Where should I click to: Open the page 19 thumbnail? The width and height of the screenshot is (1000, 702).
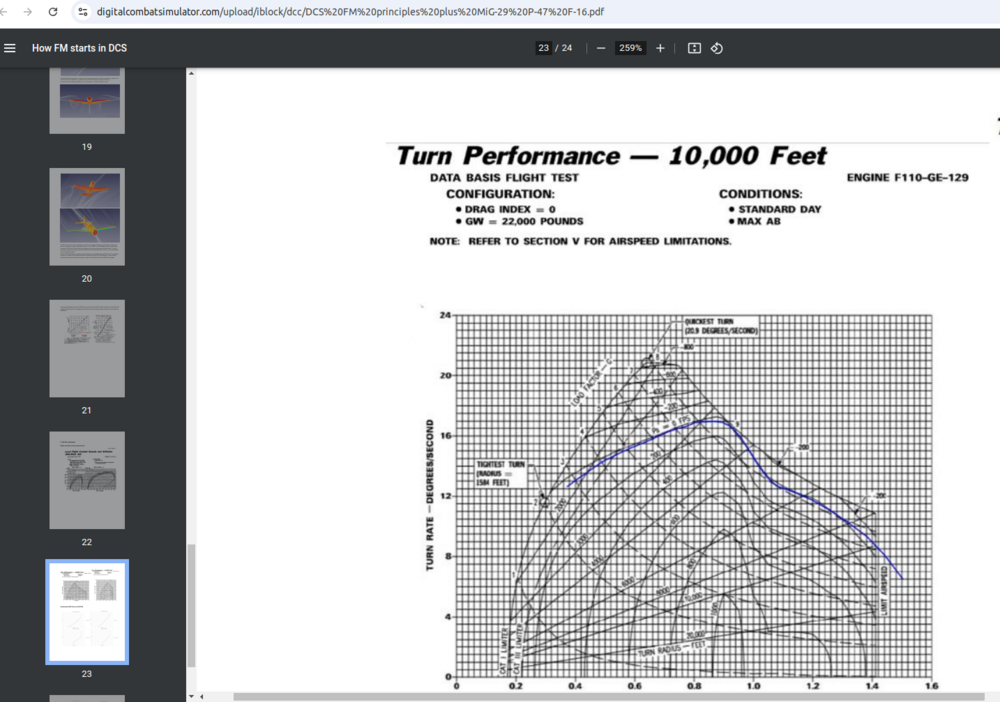(87, 97)
